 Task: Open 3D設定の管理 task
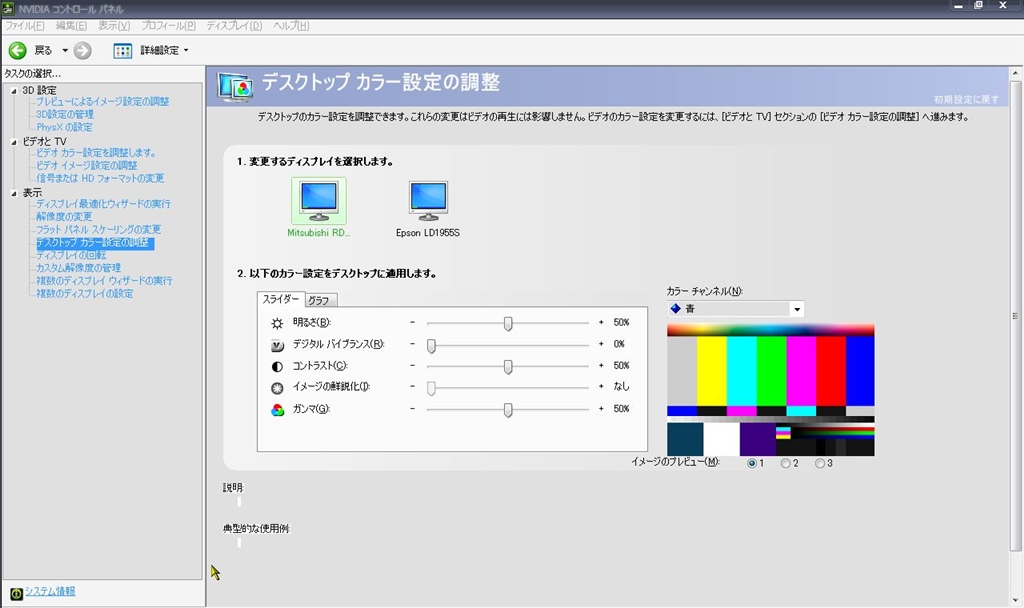[x=65, y=114]
